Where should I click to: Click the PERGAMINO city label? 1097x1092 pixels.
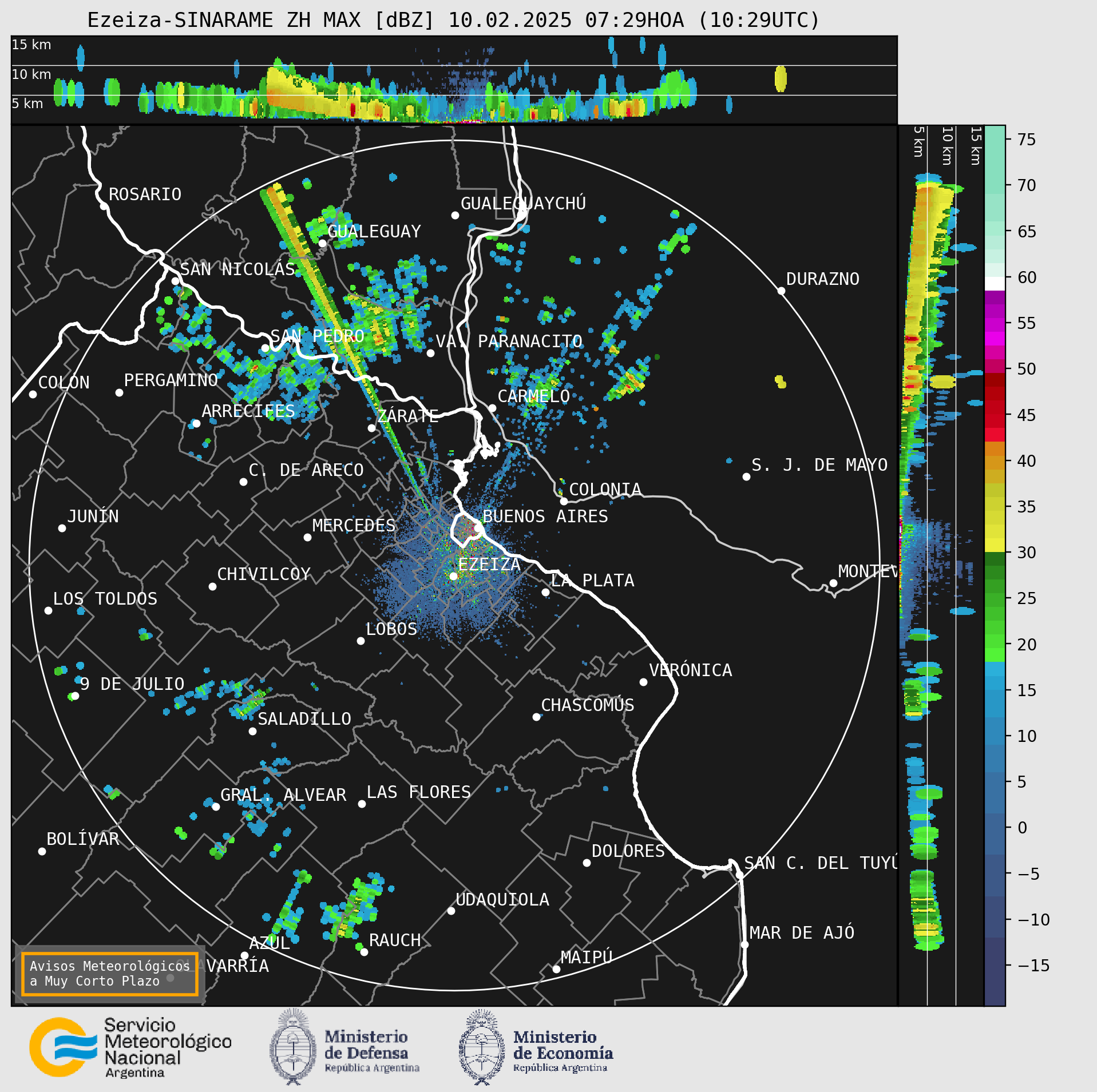point(171,380)
